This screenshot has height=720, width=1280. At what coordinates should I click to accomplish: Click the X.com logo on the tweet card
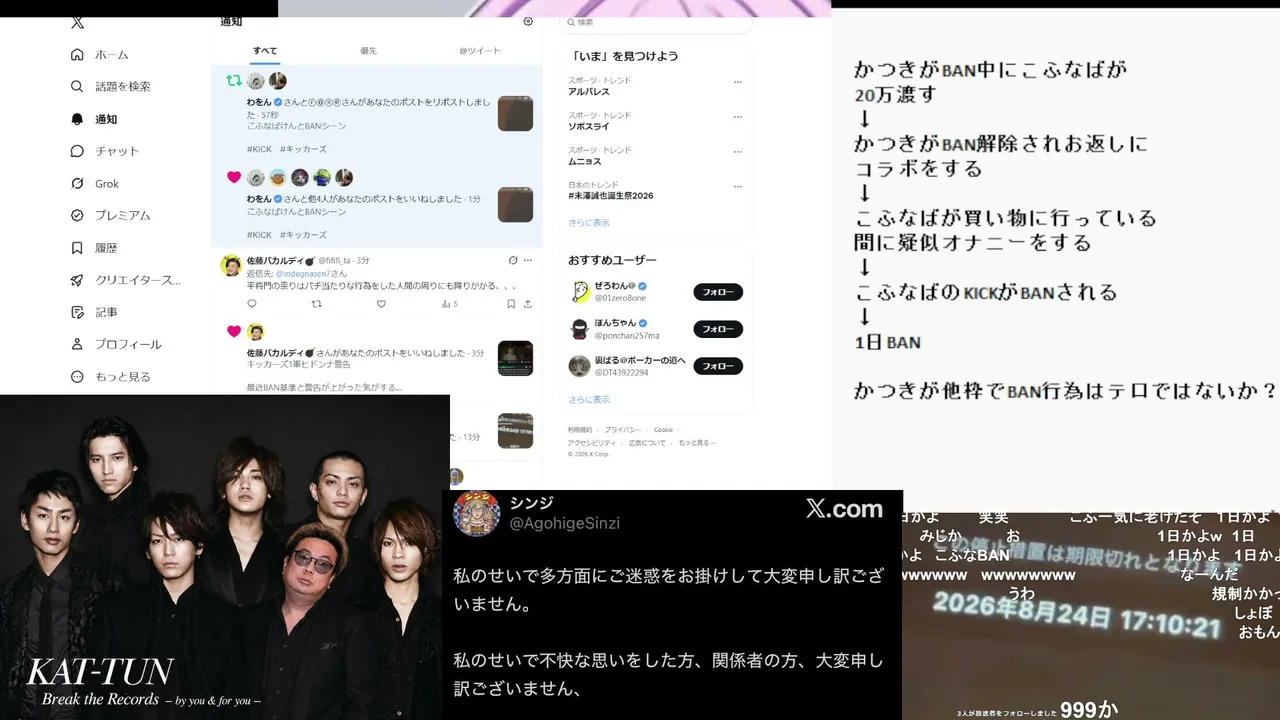point(844,509)
